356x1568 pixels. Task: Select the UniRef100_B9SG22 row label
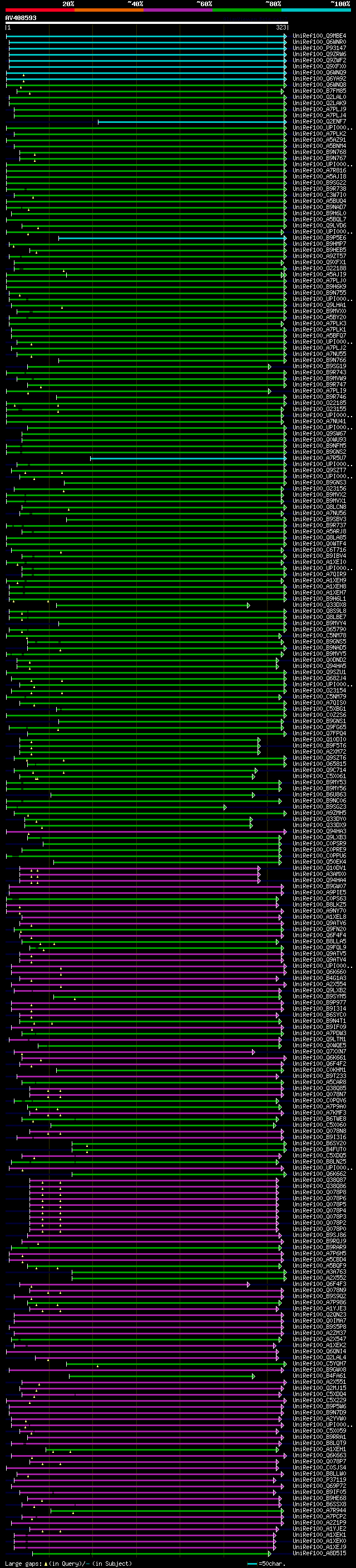319,182
